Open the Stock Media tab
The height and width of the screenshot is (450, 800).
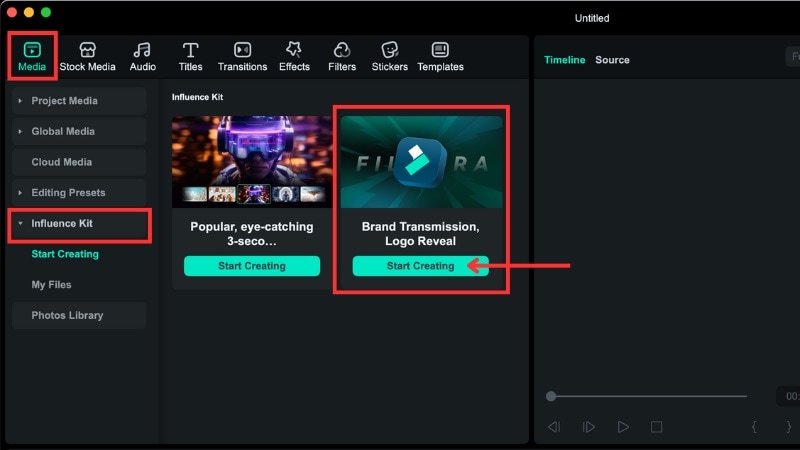87,56
